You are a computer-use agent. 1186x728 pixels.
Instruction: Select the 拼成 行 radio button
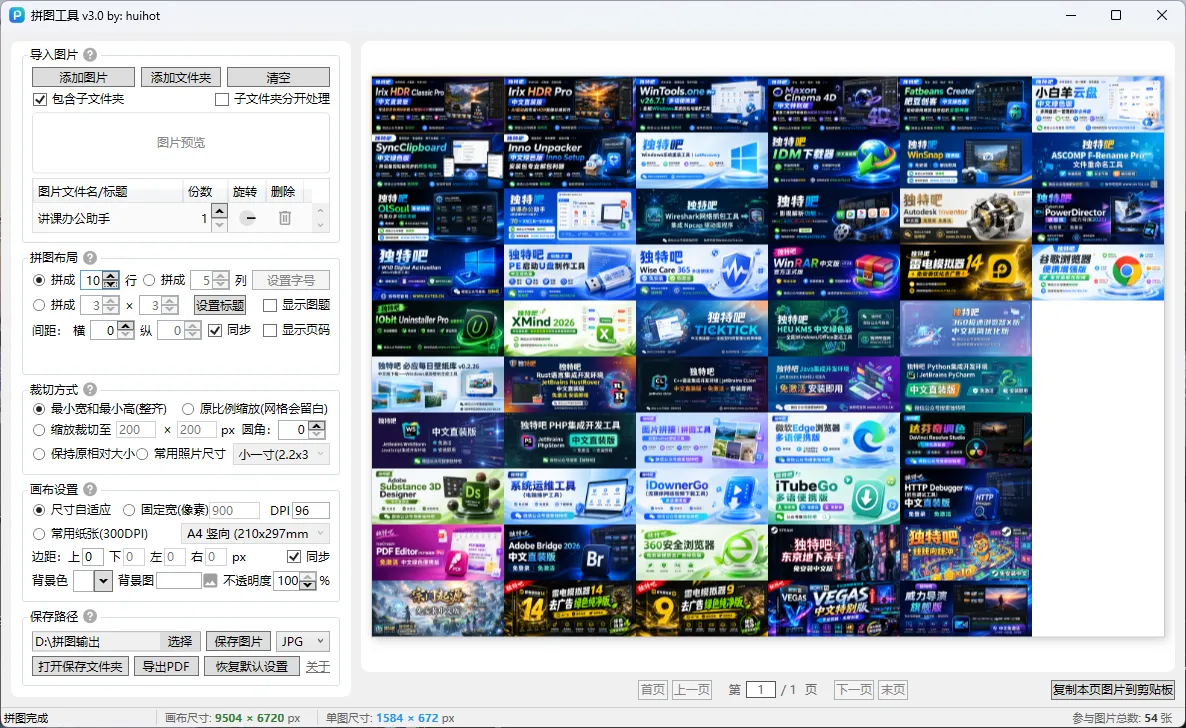click(39, 280)
